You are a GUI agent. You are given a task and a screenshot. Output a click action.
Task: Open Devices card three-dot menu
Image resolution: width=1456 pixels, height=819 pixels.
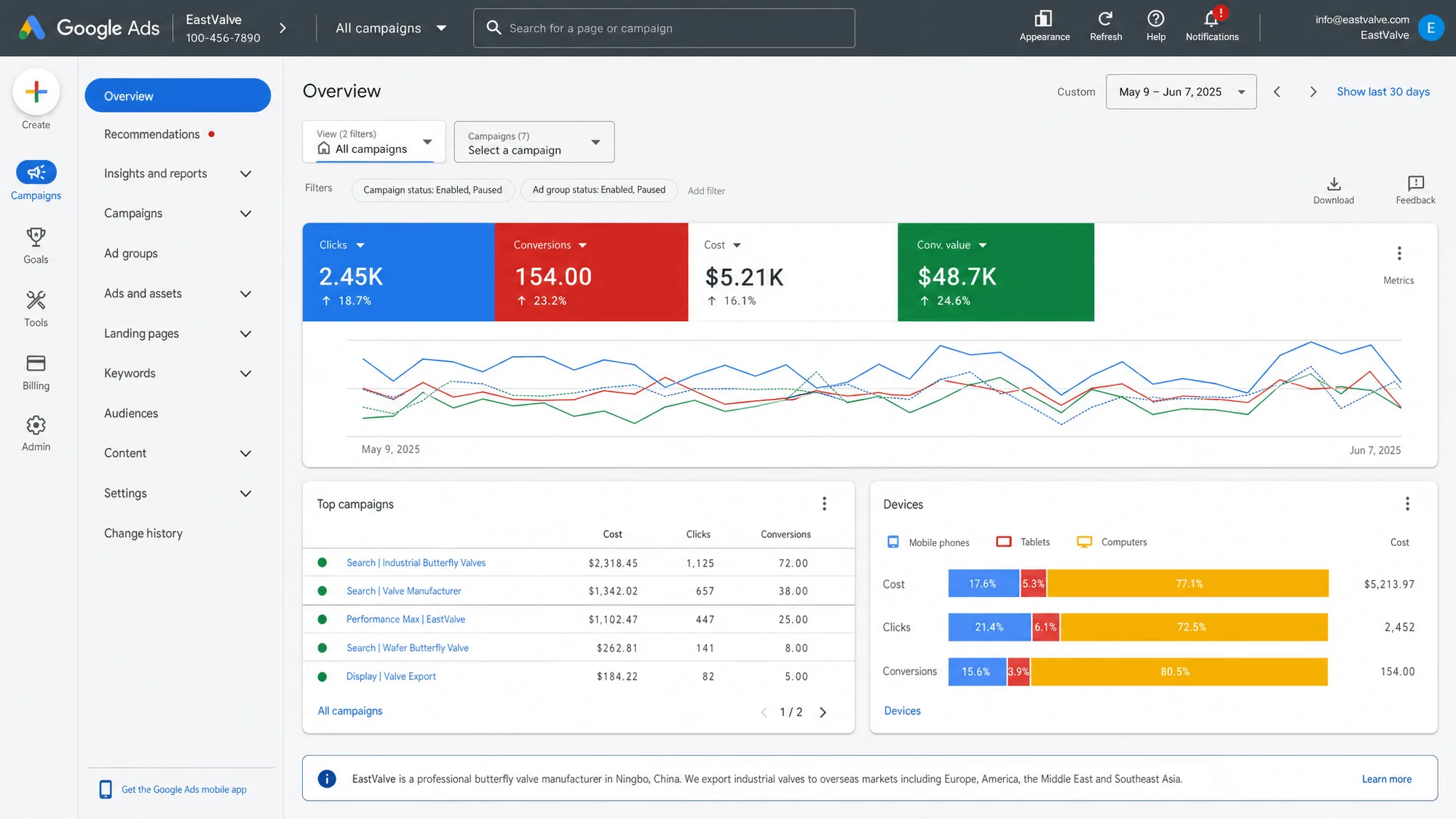pyautogui.click(x=1406, y=504)
